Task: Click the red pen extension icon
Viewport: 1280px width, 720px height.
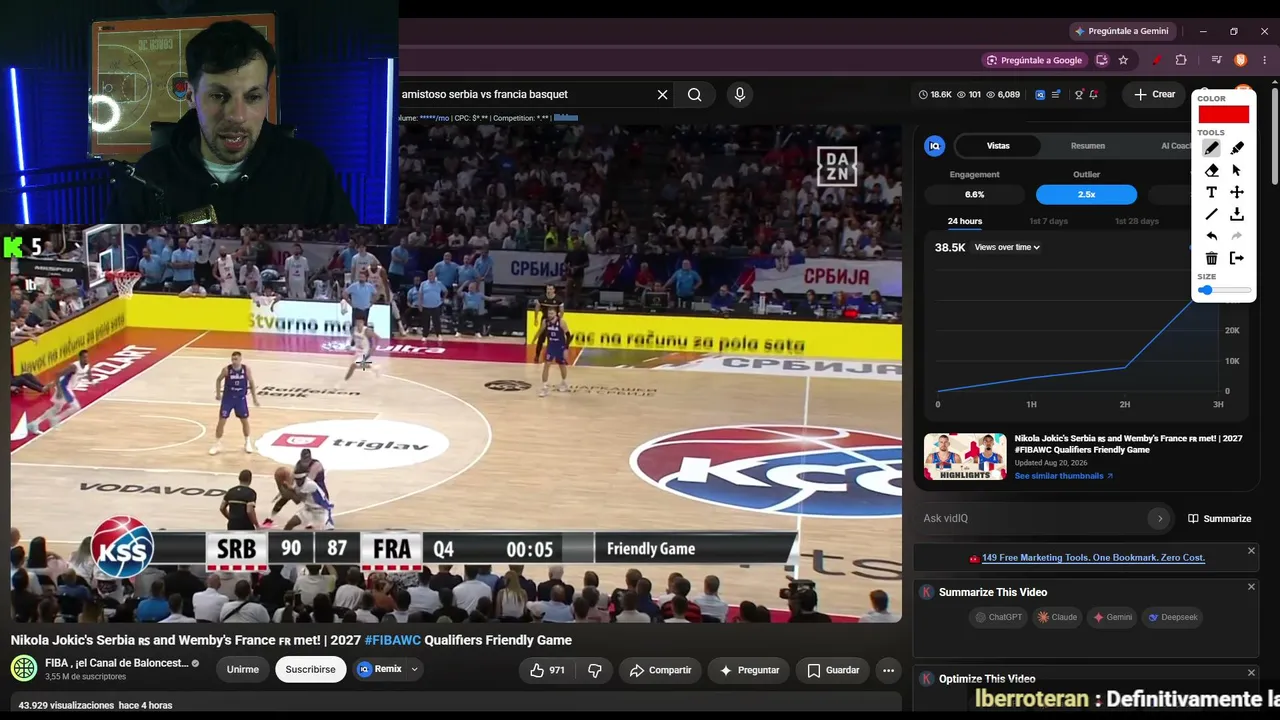Action: [x=1156, y=60]
